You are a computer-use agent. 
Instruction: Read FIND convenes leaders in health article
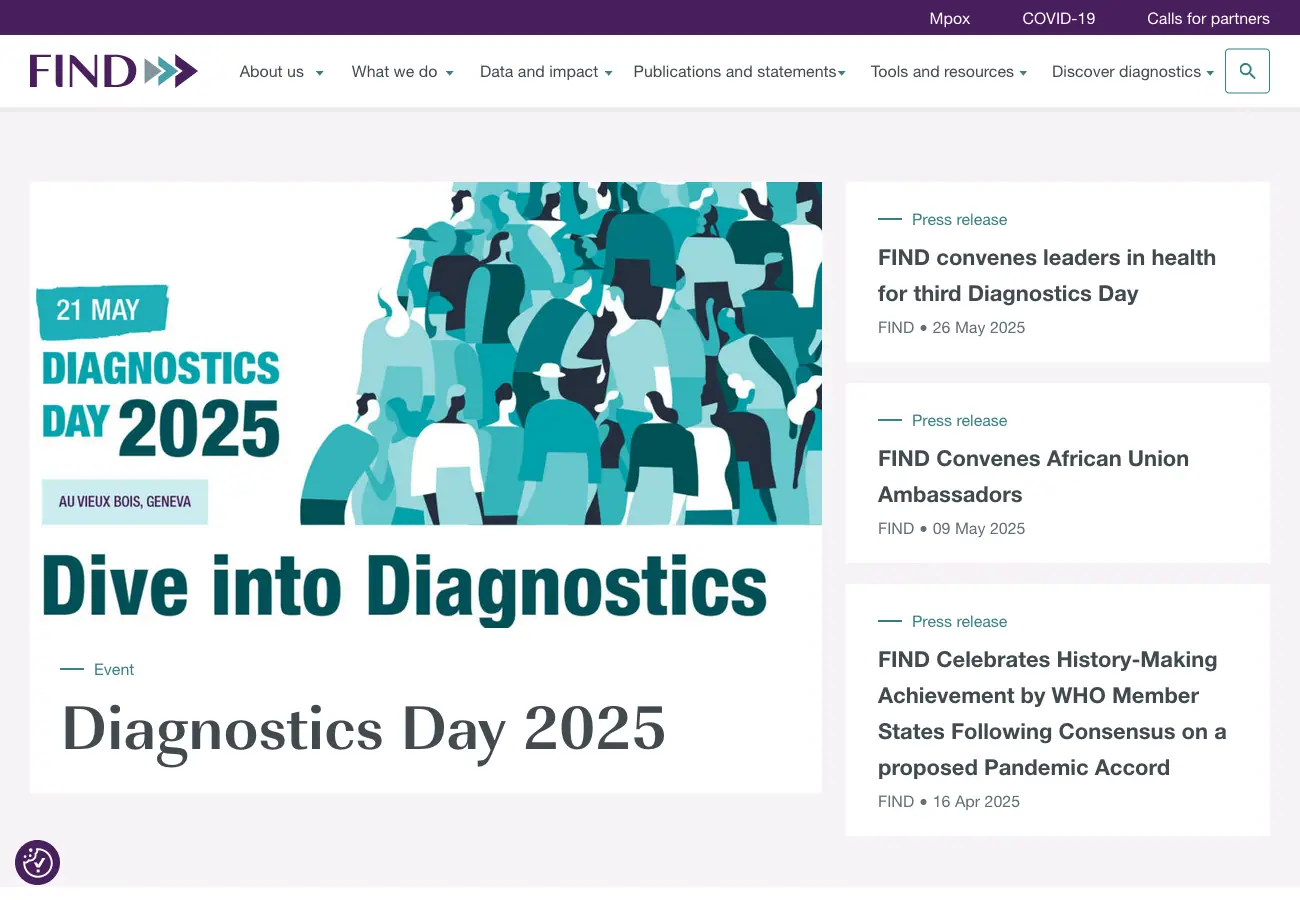pyautogui.click(x=1046, y=275)
